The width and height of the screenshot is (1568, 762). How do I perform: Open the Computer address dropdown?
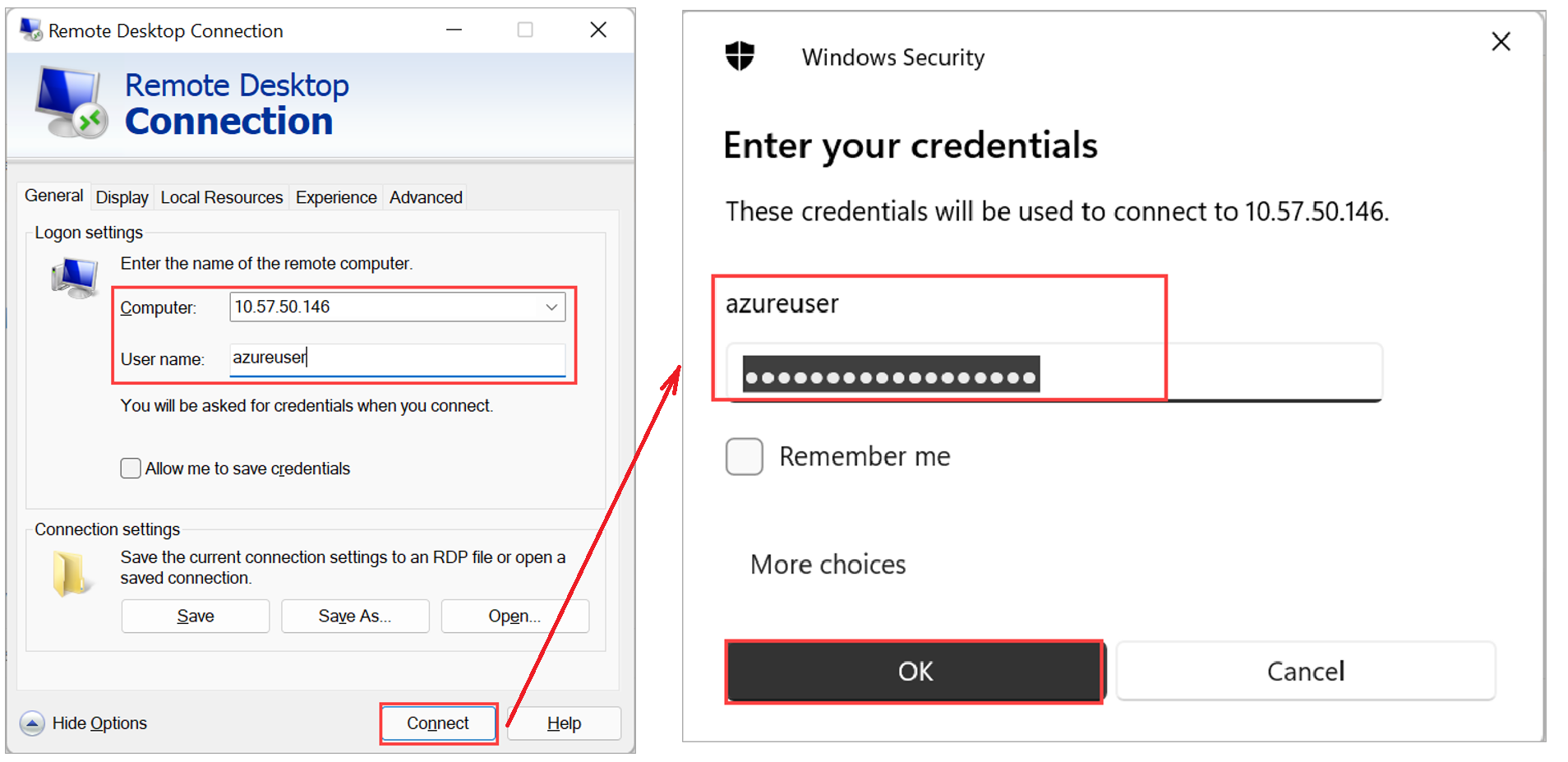click(x=551, y=307)
